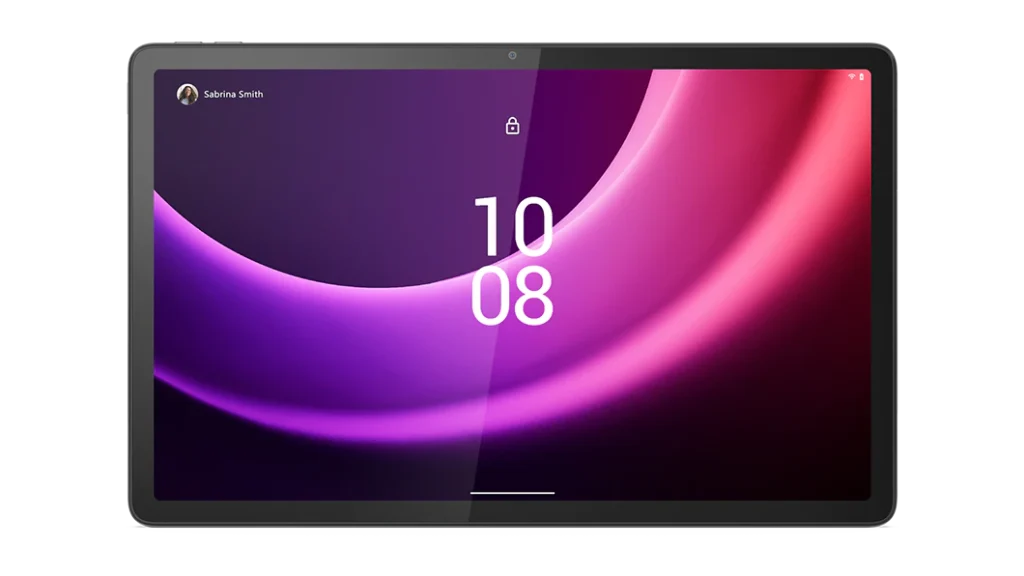
Task: Select the Sabrina Smith user name
Action: tap(233, 94)
